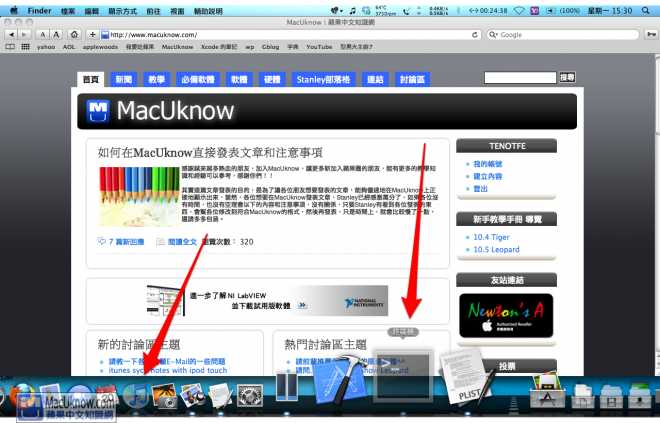Open the Gblog bookmark
The width and height of the screenshot is (660, 423).
pos(270,47)
